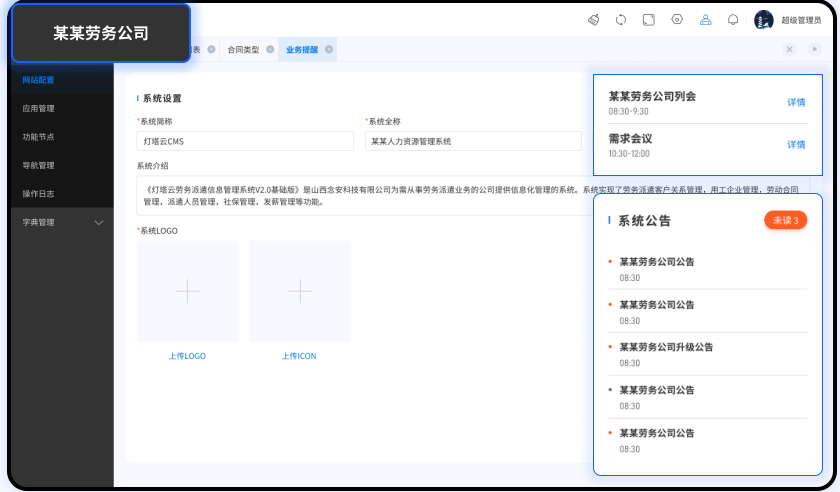Click 详情 link for 某某劳务公司列会

(x=796, y=102)
